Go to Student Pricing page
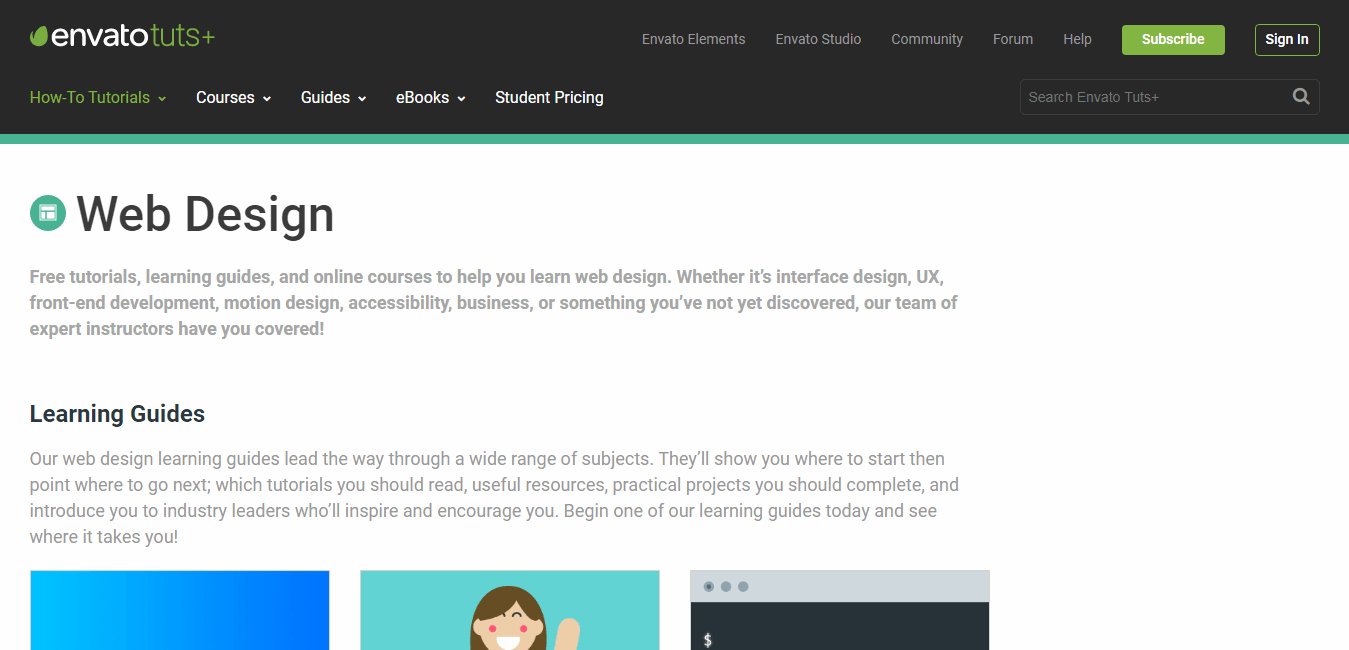The height and width of the screenshot is (650, 1349). coord(549,98)
